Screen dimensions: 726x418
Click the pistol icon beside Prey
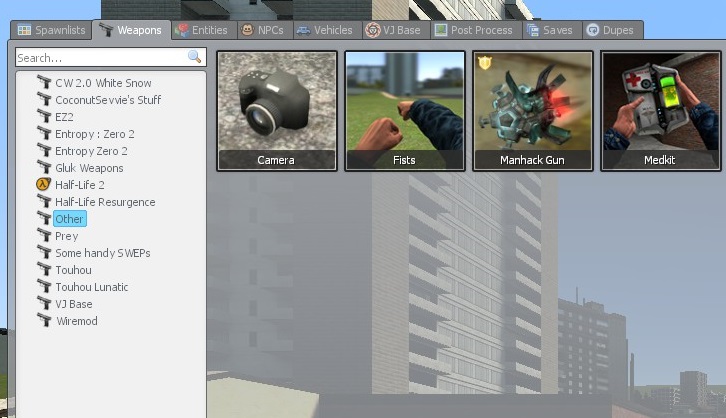[x=44, y=236]
